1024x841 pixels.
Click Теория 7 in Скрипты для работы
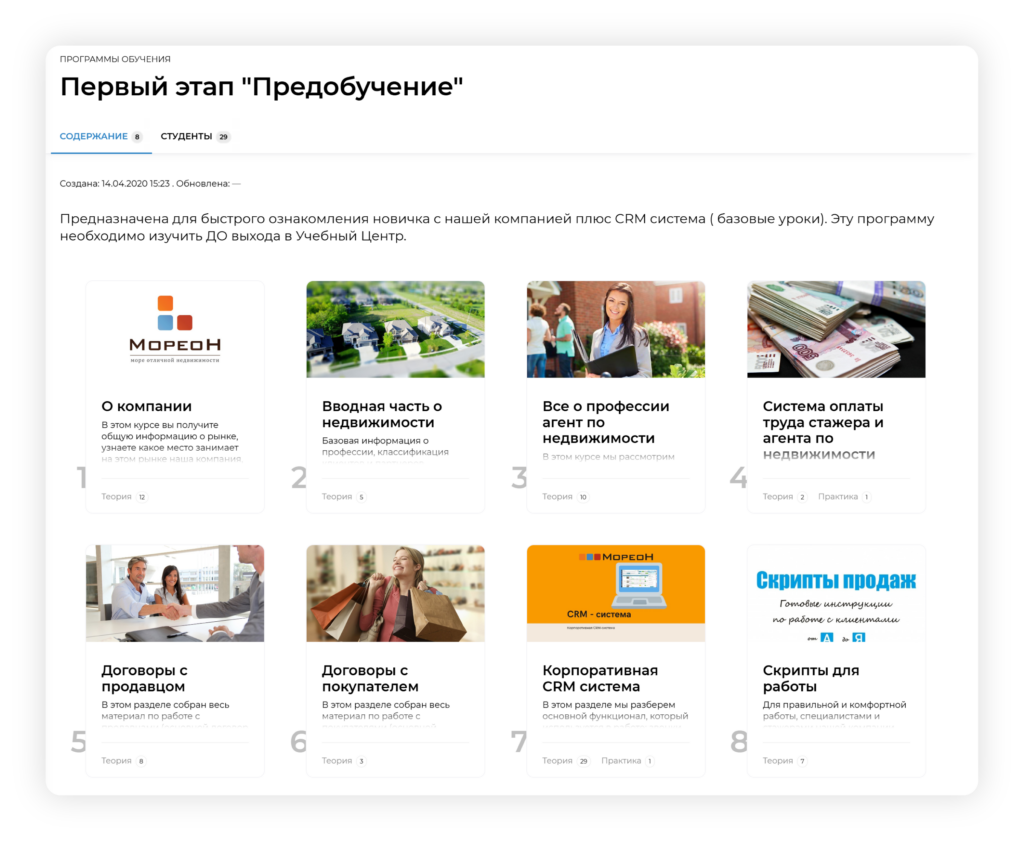coord(785,761)
